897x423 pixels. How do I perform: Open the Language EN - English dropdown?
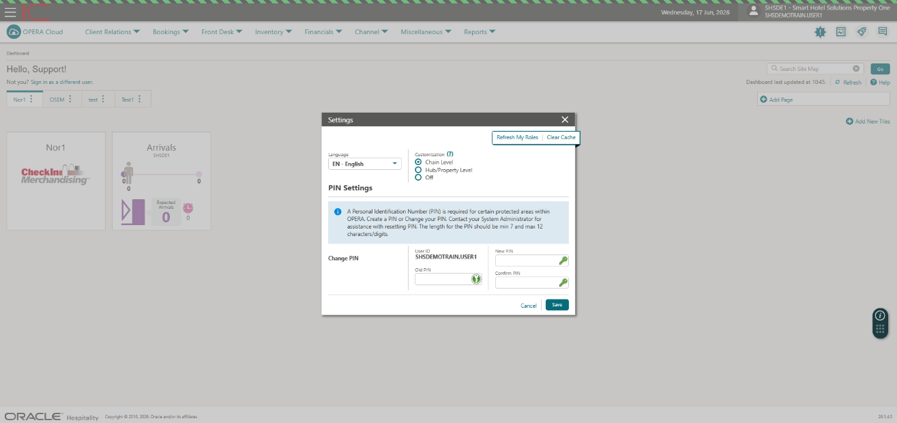tap(365, 164)
